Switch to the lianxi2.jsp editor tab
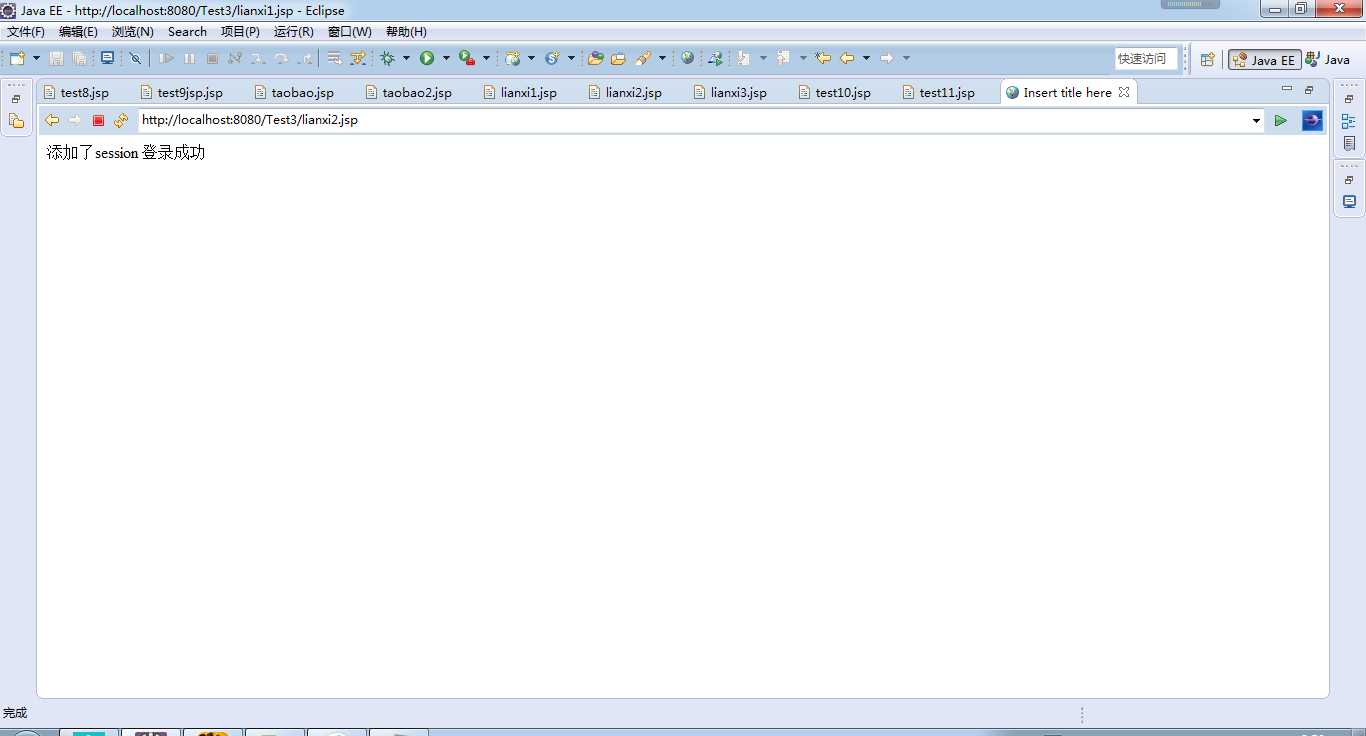This screenshot has height=736, width=1366. click(625, 92)
